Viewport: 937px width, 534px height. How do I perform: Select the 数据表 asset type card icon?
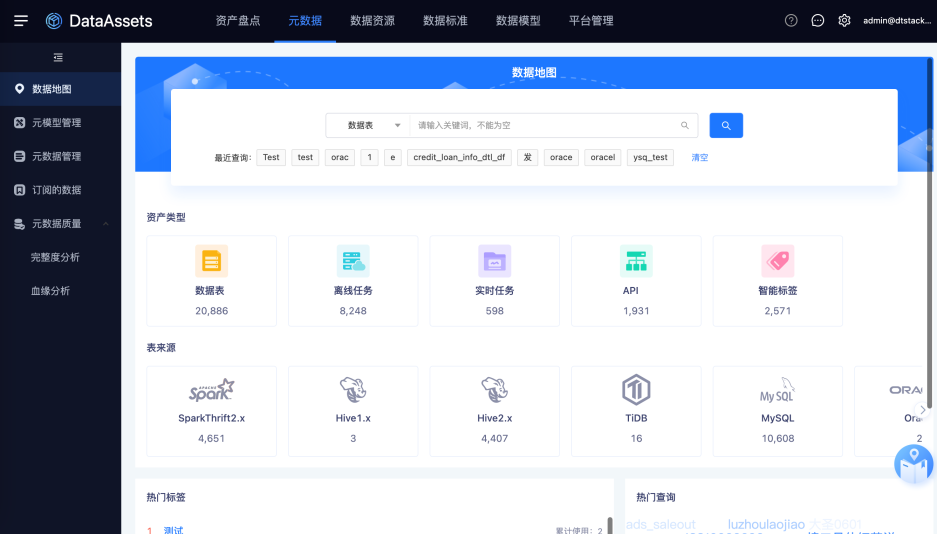coord(212,261)
